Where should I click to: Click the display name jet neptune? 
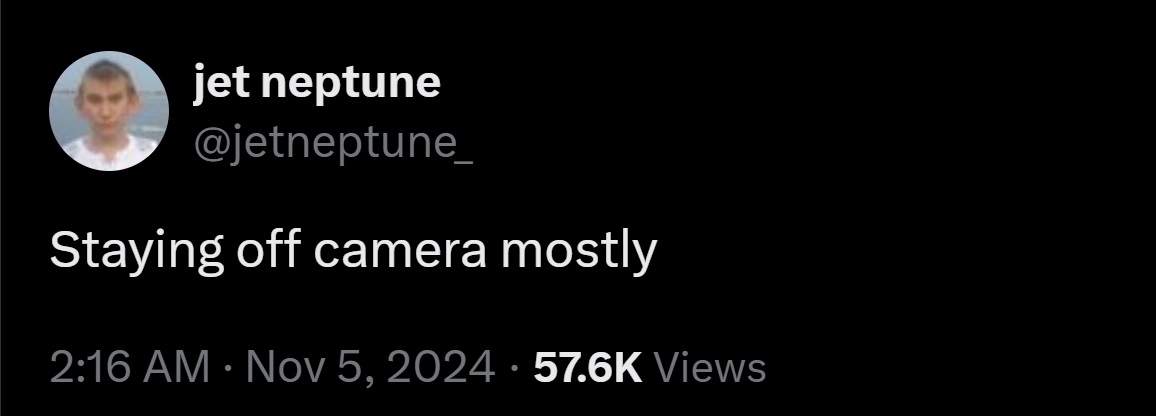pos(317,83)
